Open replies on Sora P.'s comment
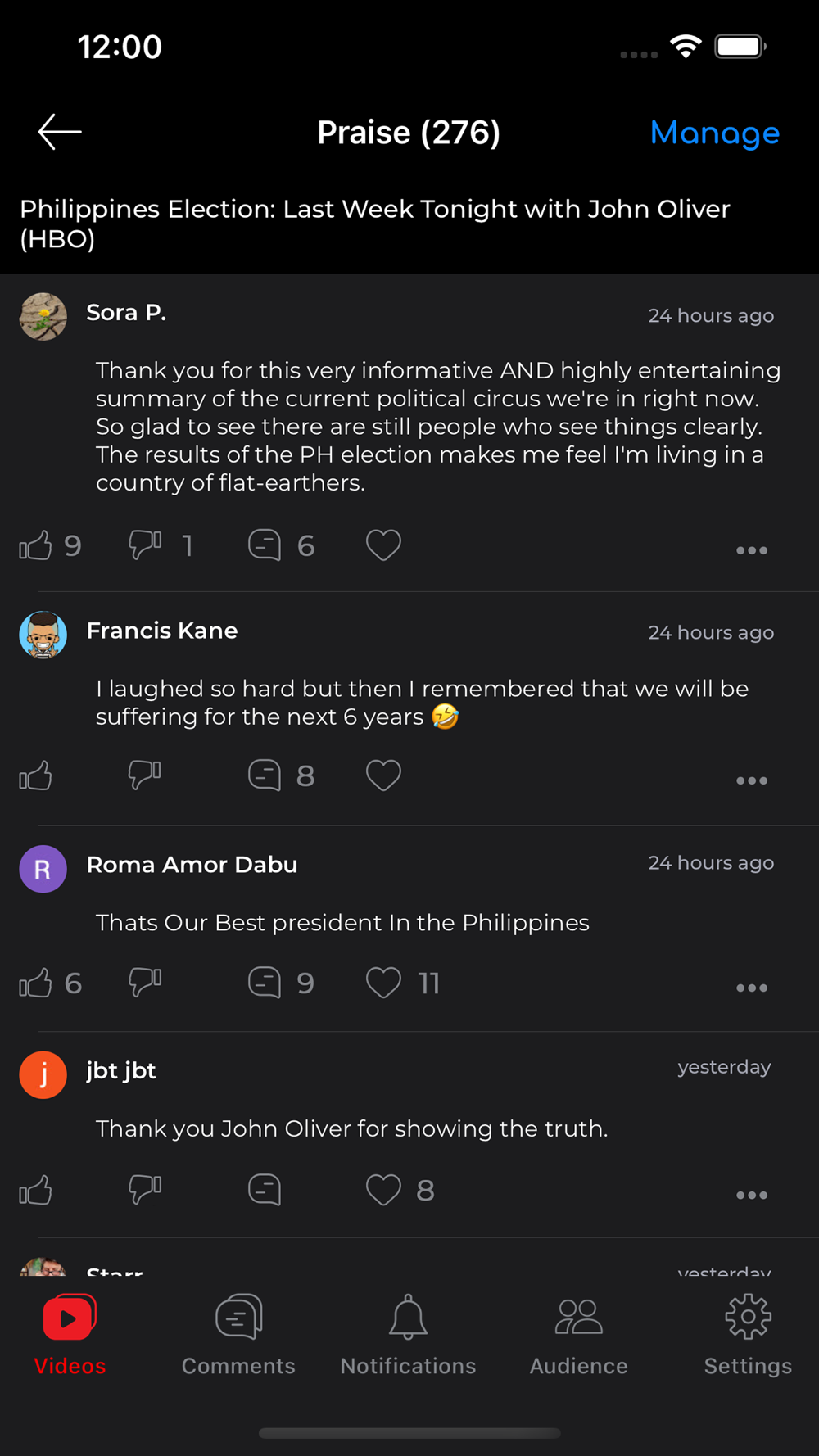Viewport: 819px width, 1456px height. pos(265,545)
